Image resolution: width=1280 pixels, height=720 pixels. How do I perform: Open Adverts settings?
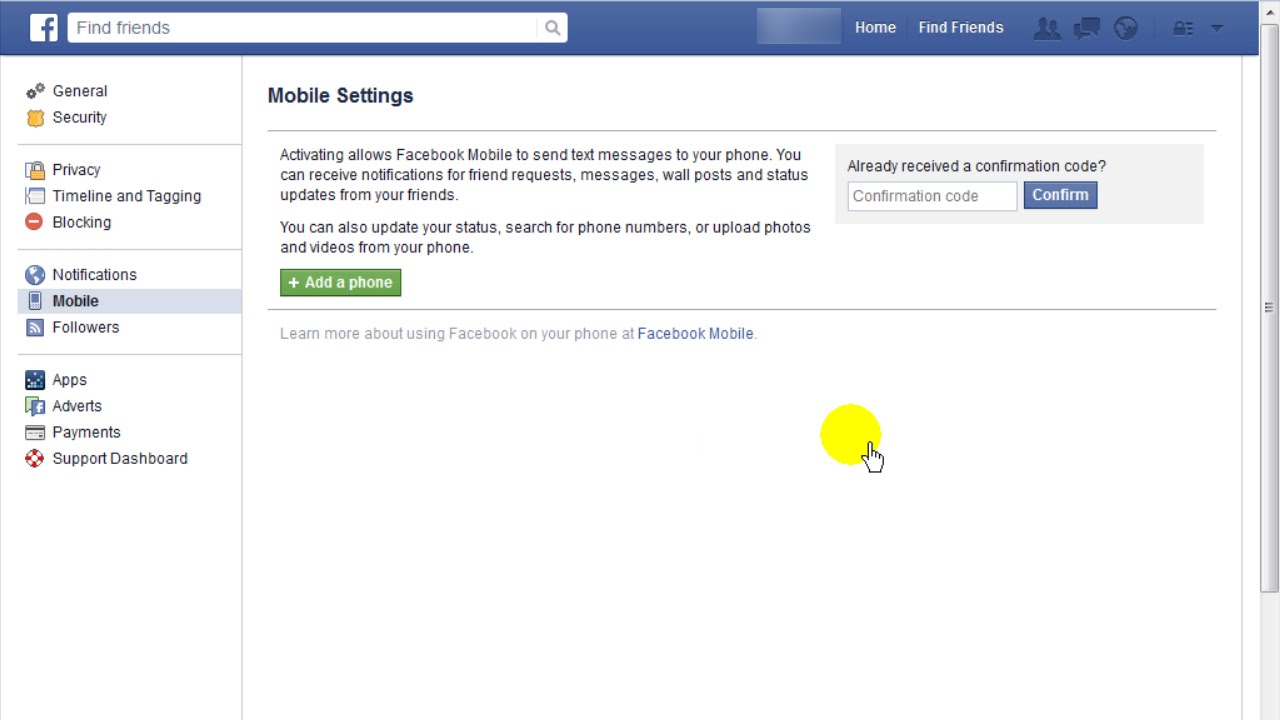[x=77, y=406]
